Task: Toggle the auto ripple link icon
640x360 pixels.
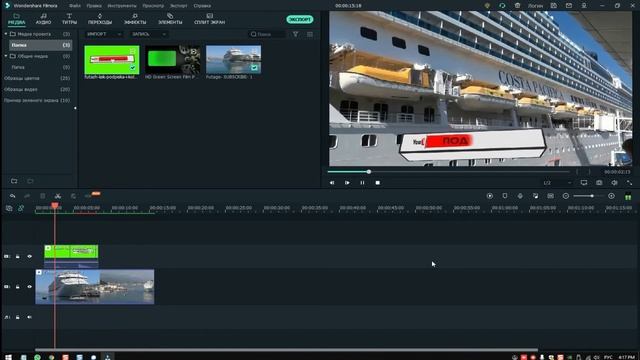Action: 21,208
